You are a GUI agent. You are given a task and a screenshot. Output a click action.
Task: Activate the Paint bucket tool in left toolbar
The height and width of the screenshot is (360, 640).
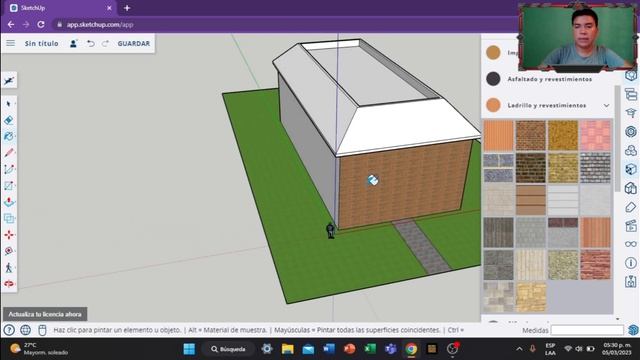click(9, 136)
